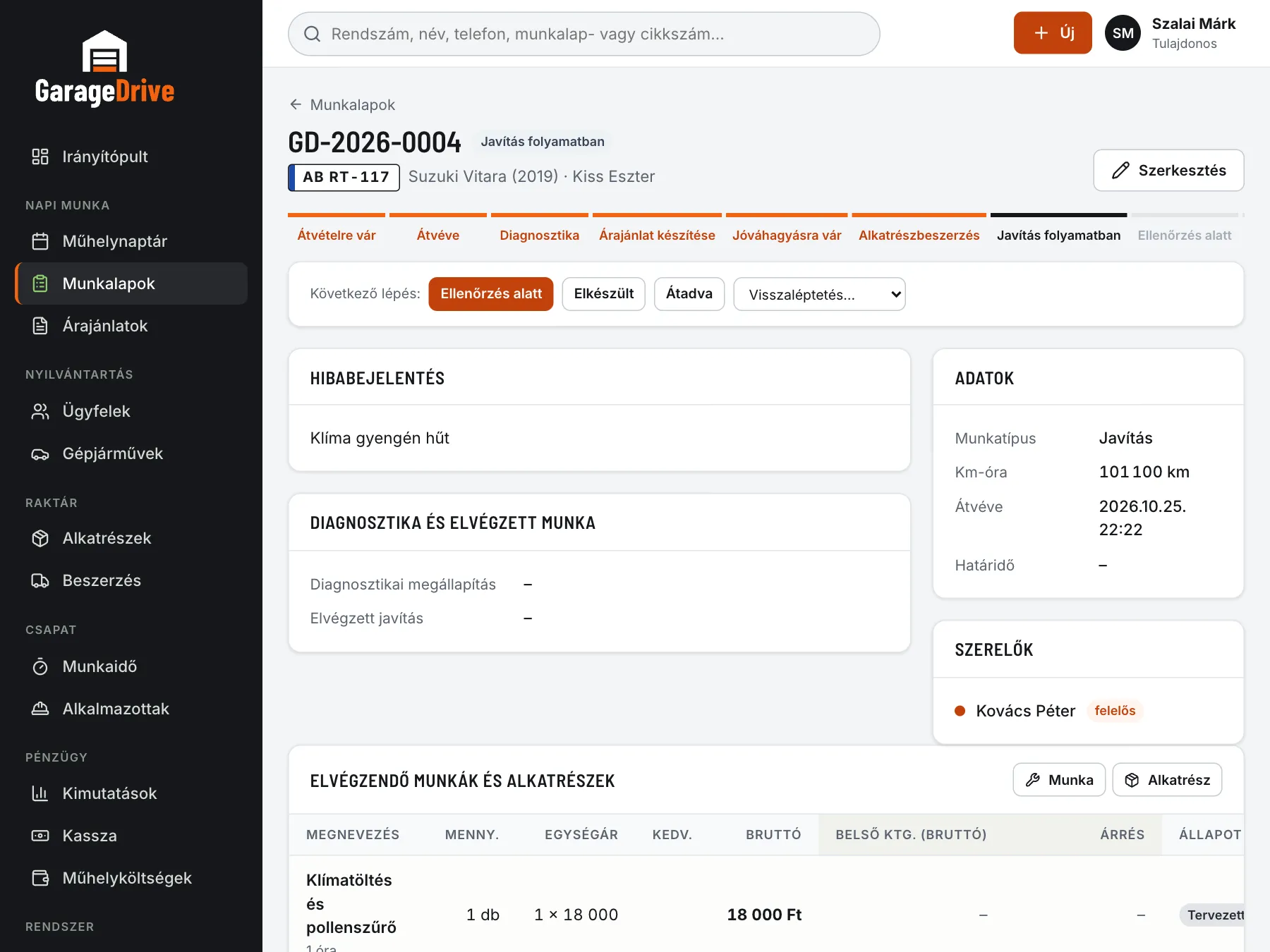Click the back arrow beside Munkalapok

pyautogui.click(x=296, y=104)
